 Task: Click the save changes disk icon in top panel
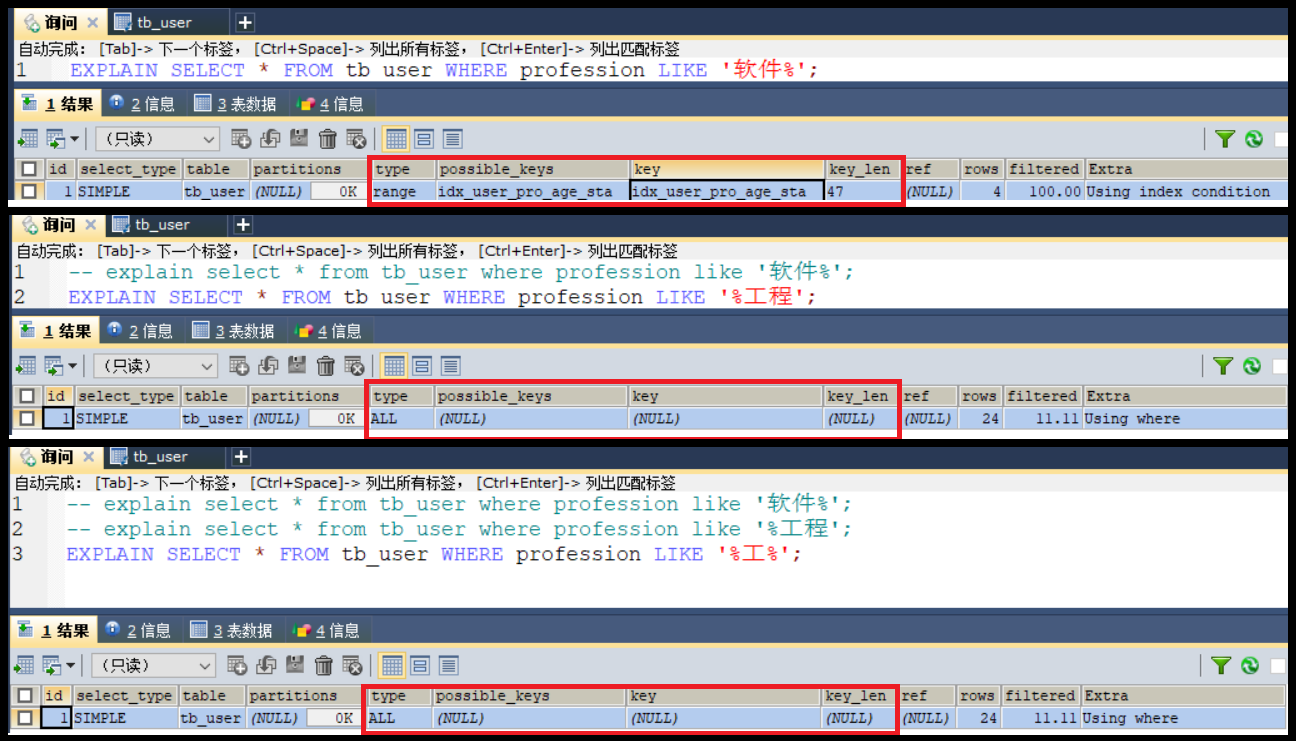pyautogui.click(x=298, y=139)
